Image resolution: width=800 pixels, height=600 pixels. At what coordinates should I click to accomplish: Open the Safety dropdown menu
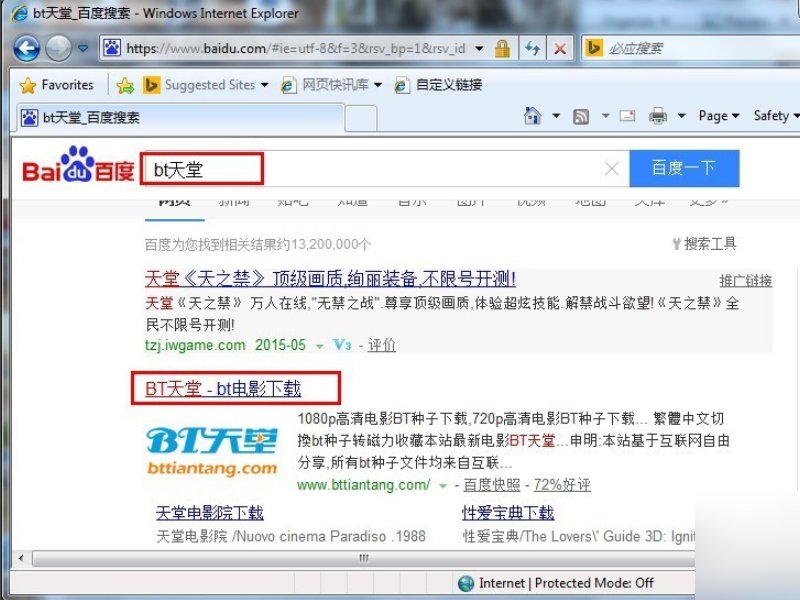[x=774, y=115]
